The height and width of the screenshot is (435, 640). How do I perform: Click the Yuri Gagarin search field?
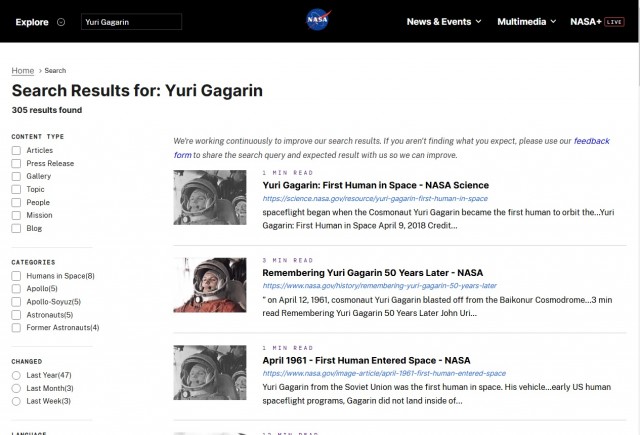click(x=131, y=22)
